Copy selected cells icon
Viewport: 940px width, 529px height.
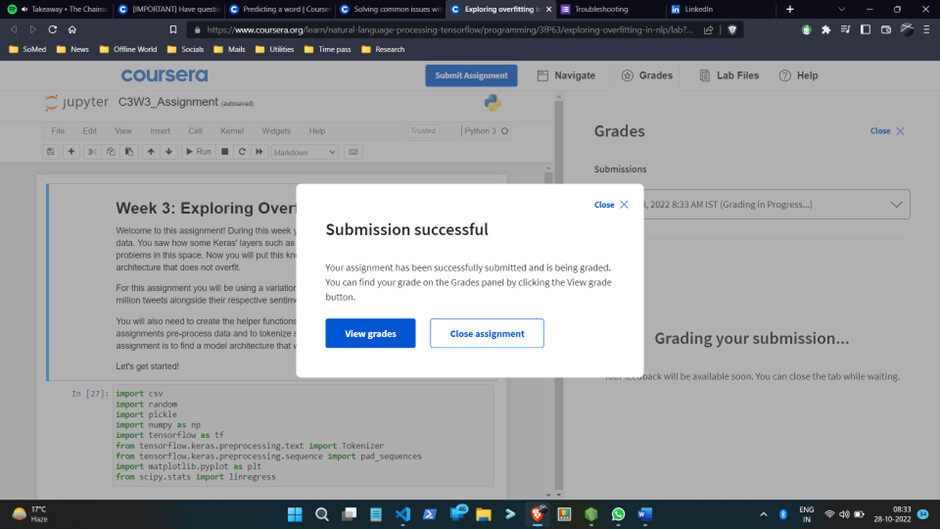[x=110, y=152]
